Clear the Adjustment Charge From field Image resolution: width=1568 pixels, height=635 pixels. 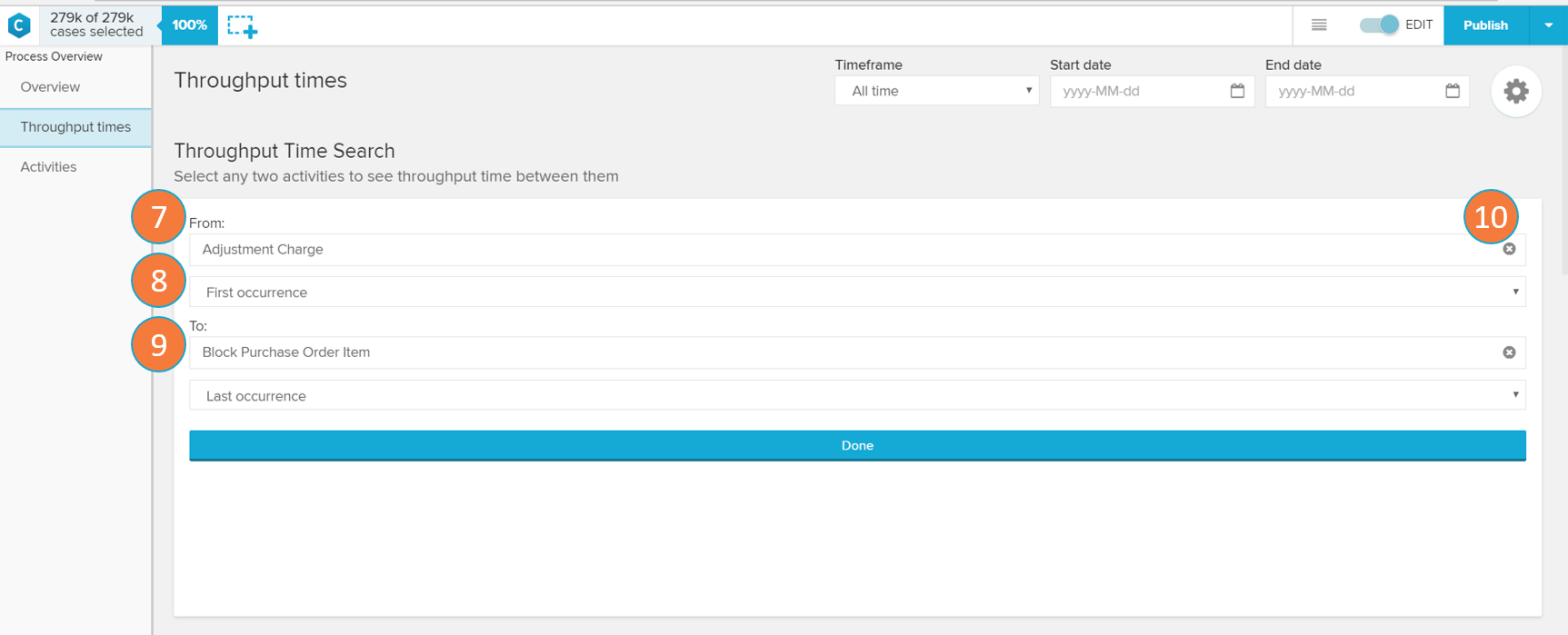1509,249
